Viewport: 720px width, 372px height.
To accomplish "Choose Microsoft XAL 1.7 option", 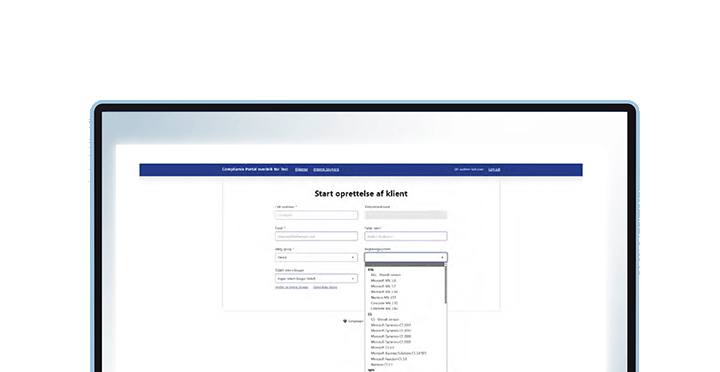I will coord(383,286).
